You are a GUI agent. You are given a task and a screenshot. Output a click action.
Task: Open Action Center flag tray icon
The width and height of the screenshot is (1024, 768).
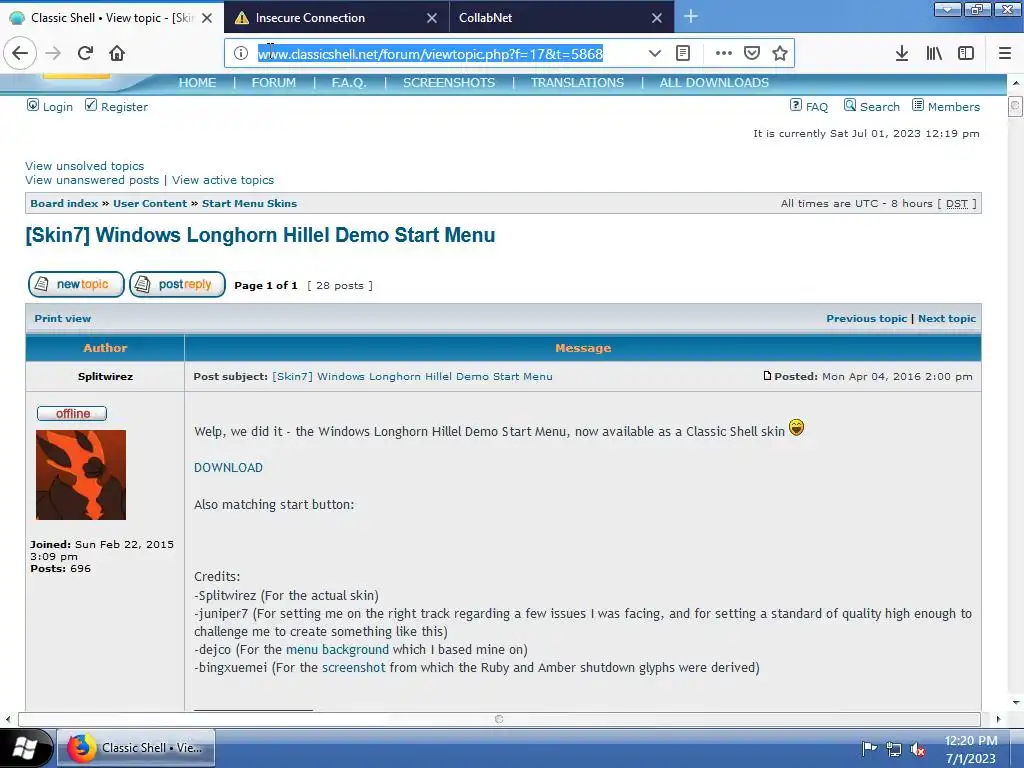tap(869, 748)
